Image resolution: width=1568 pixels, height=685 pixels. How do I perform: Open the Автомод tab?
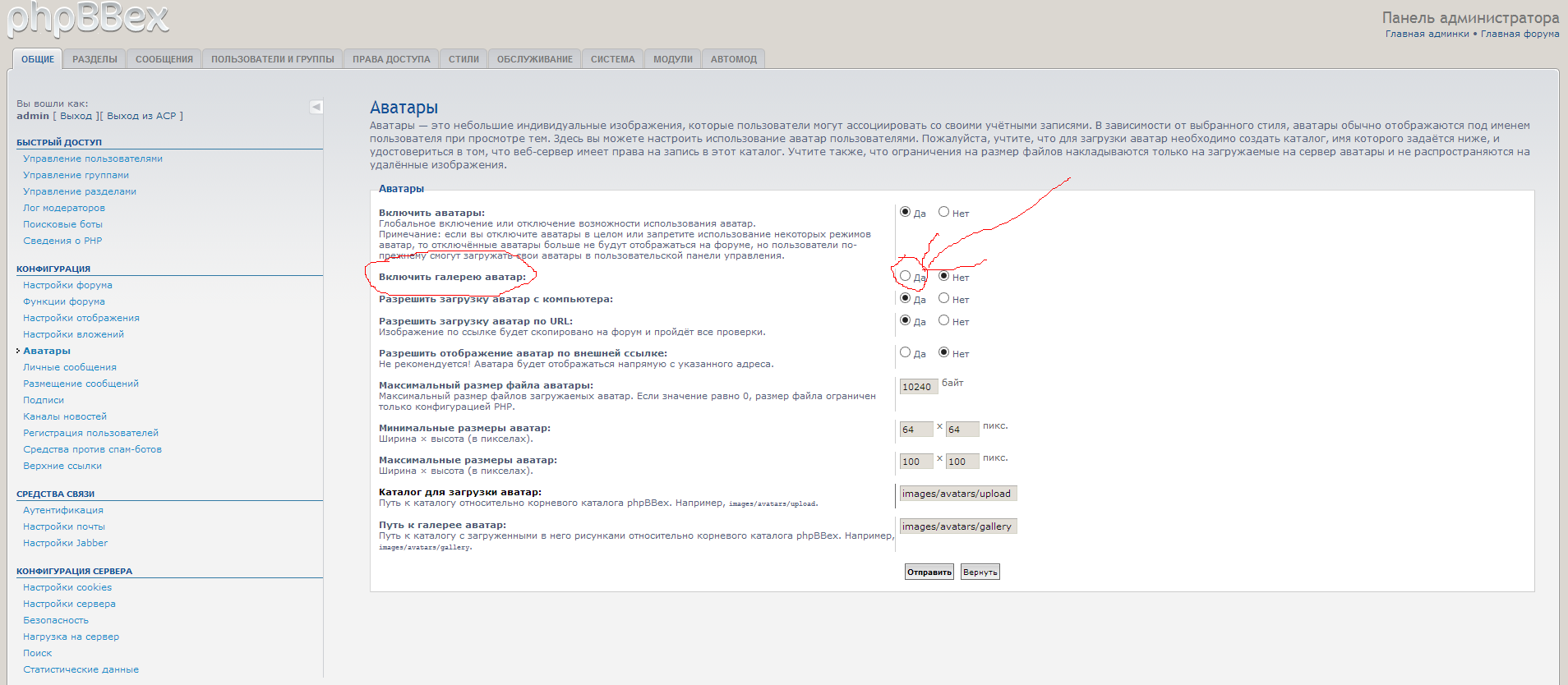[x=733, y=59]
